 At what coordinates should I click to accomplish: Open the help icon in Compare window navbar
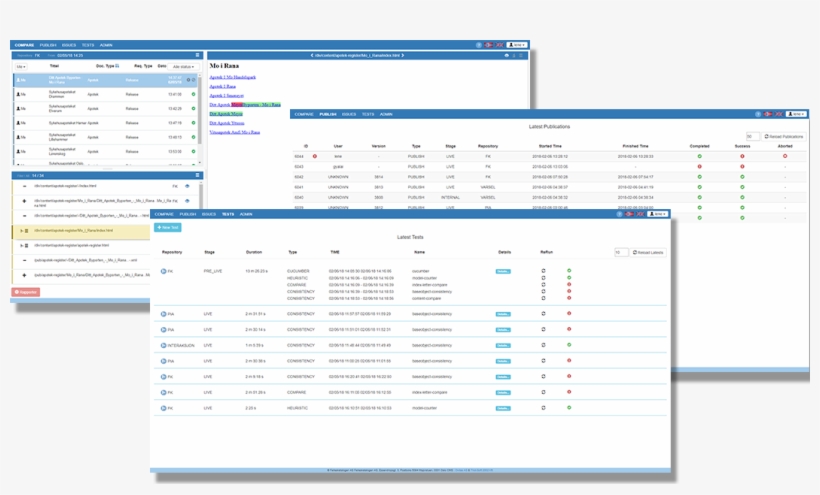click(479, 45)
